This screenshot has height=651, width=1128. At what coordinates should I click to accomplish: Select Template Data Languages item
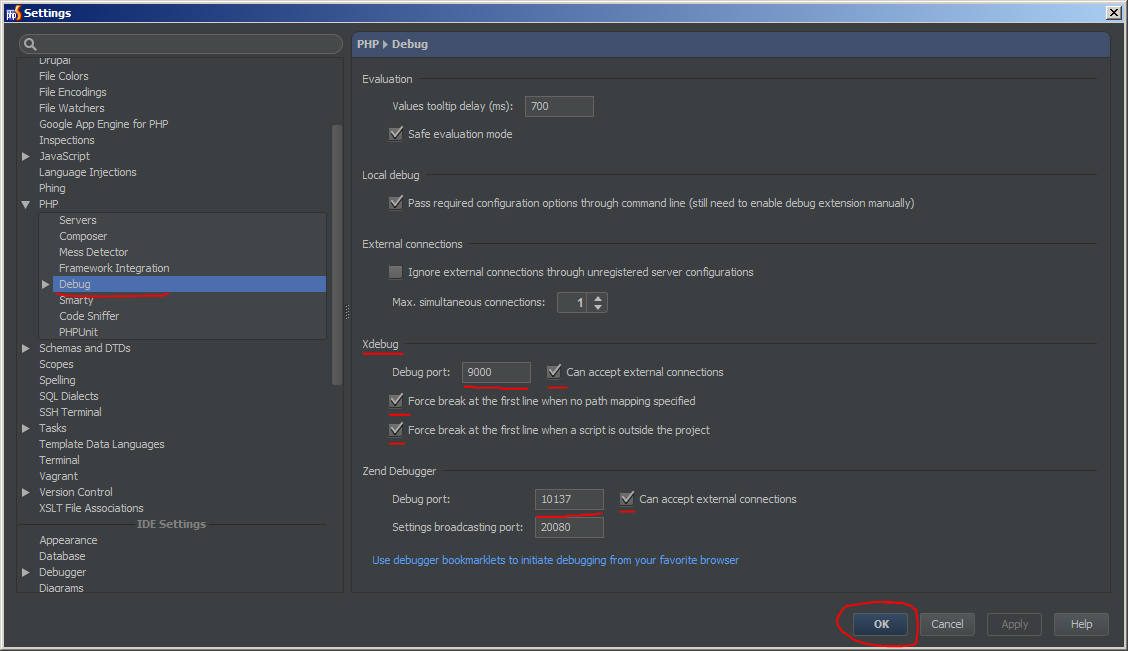[x=101, y=444]
